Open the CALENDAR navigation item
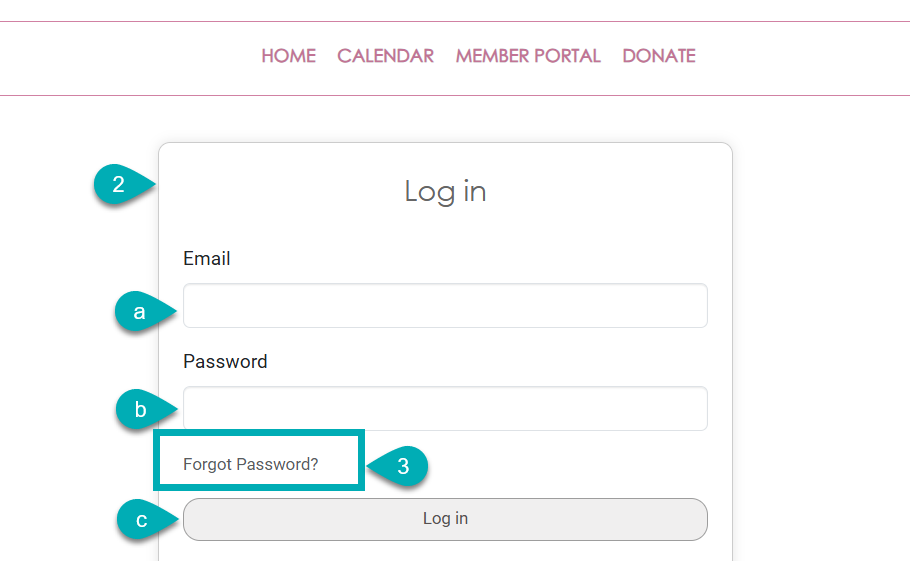 pos(385,56)
